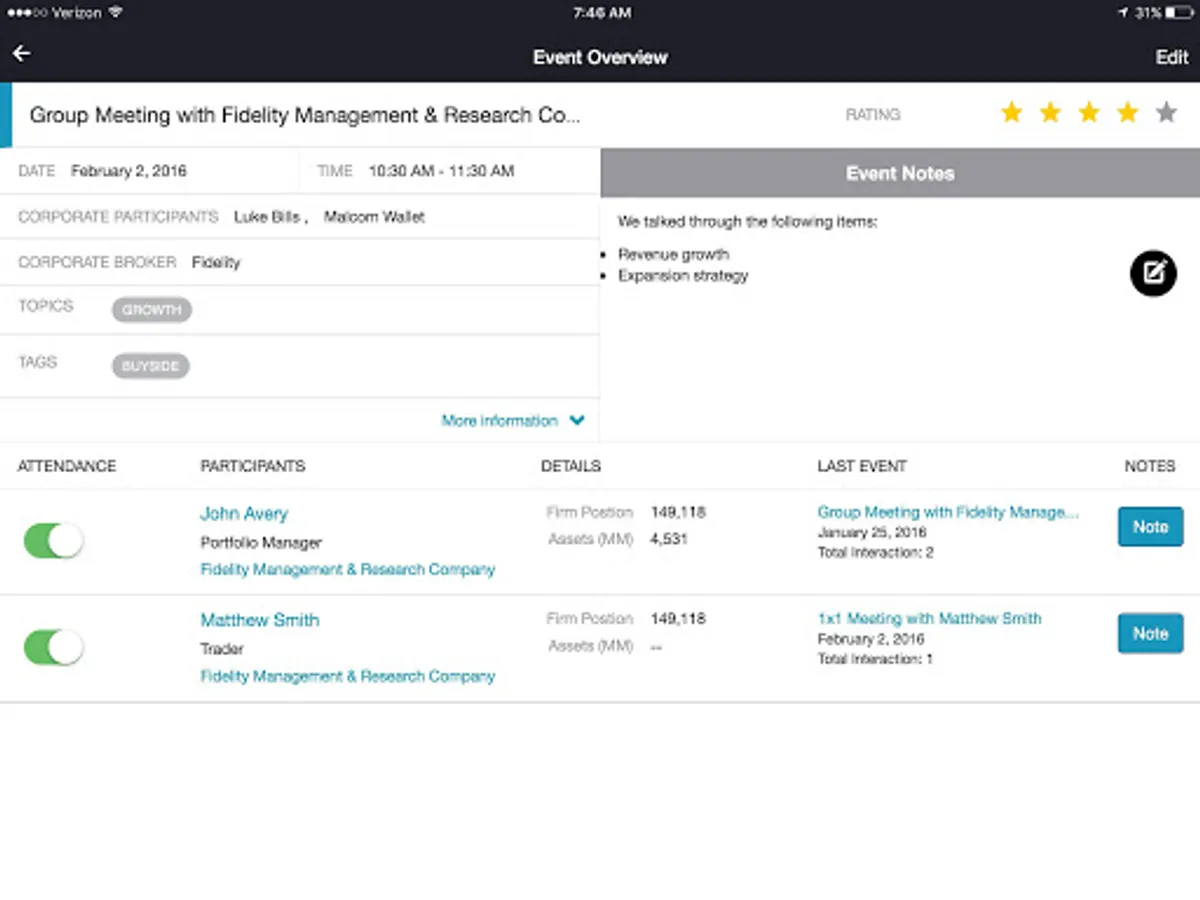Set rating to four stars
Screen dimensions: 1200x900
[1127, 112]
